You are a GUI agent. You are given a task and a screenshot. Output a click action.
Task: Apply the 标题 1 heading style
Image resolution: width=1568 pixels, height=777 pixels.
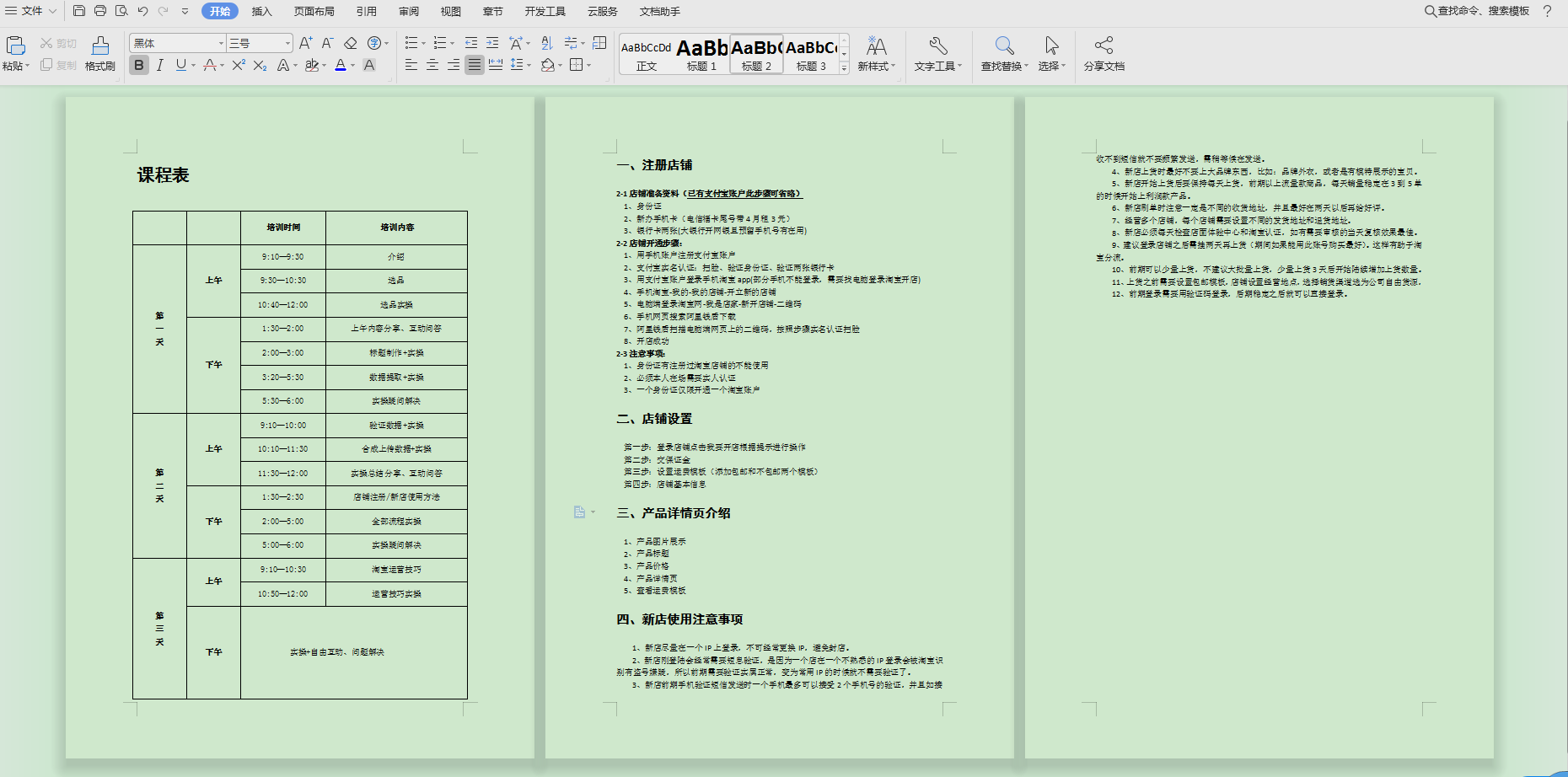point(701,55)
